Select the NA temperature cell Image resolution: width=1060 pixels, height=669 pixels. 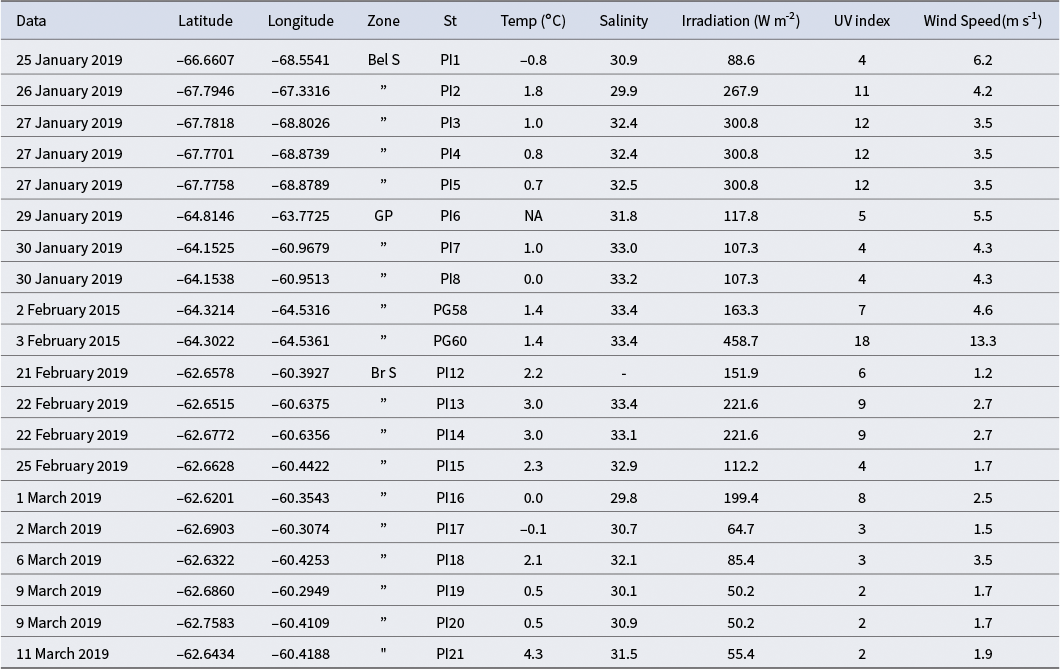click(x=533, y=216)
